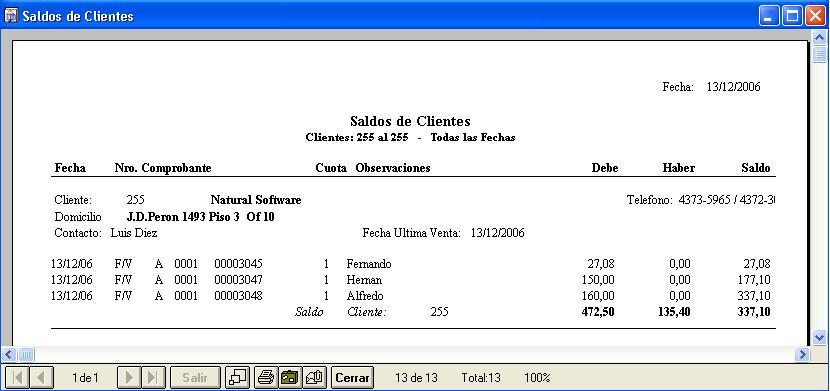
Task: Go to the previous report page
Action: point(41,378)
